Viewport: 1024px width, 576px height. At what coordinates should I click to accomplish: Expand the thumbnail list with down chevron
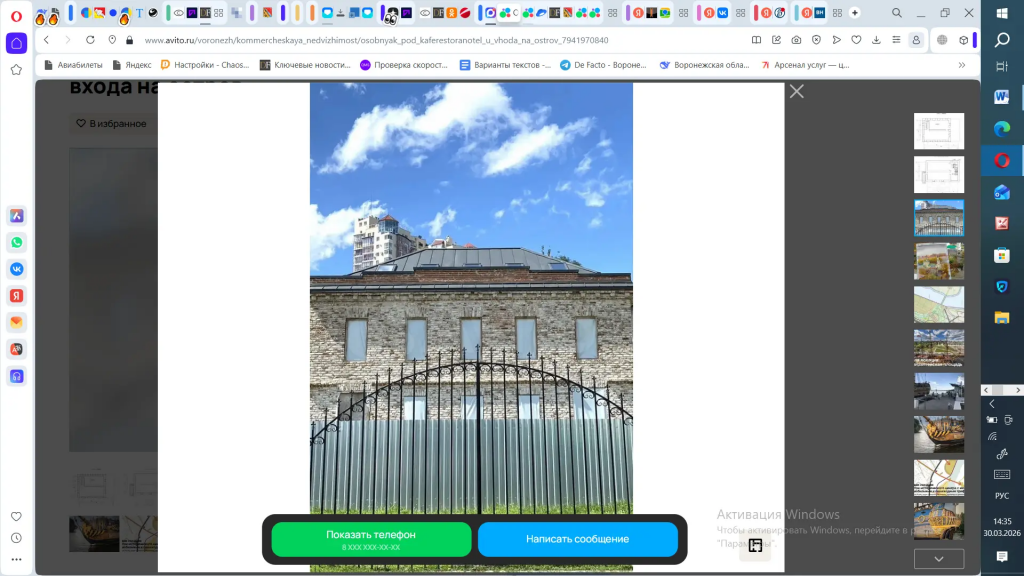pos(938,559)
